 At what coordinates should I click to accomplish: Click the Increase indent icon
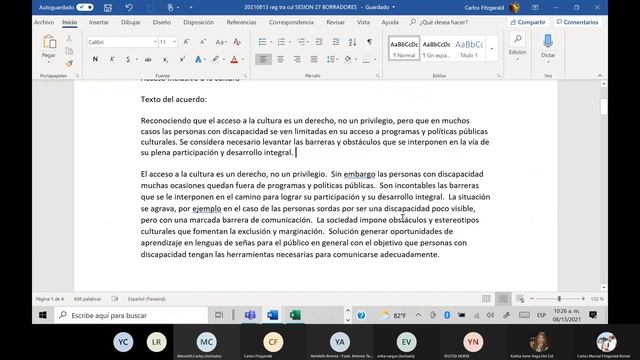click(336, 42)
